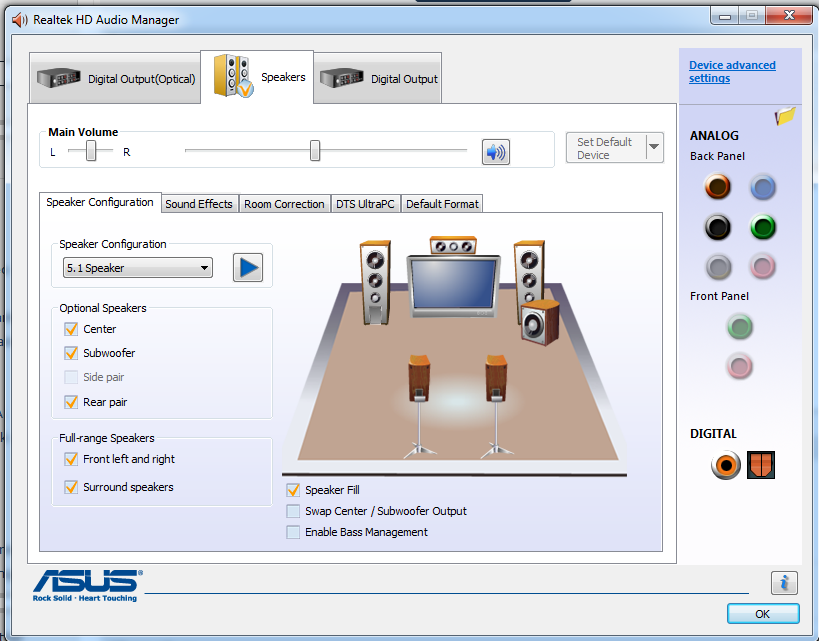Open Device advanced settings link
The image size is (819, 641).
pos(732,72)
